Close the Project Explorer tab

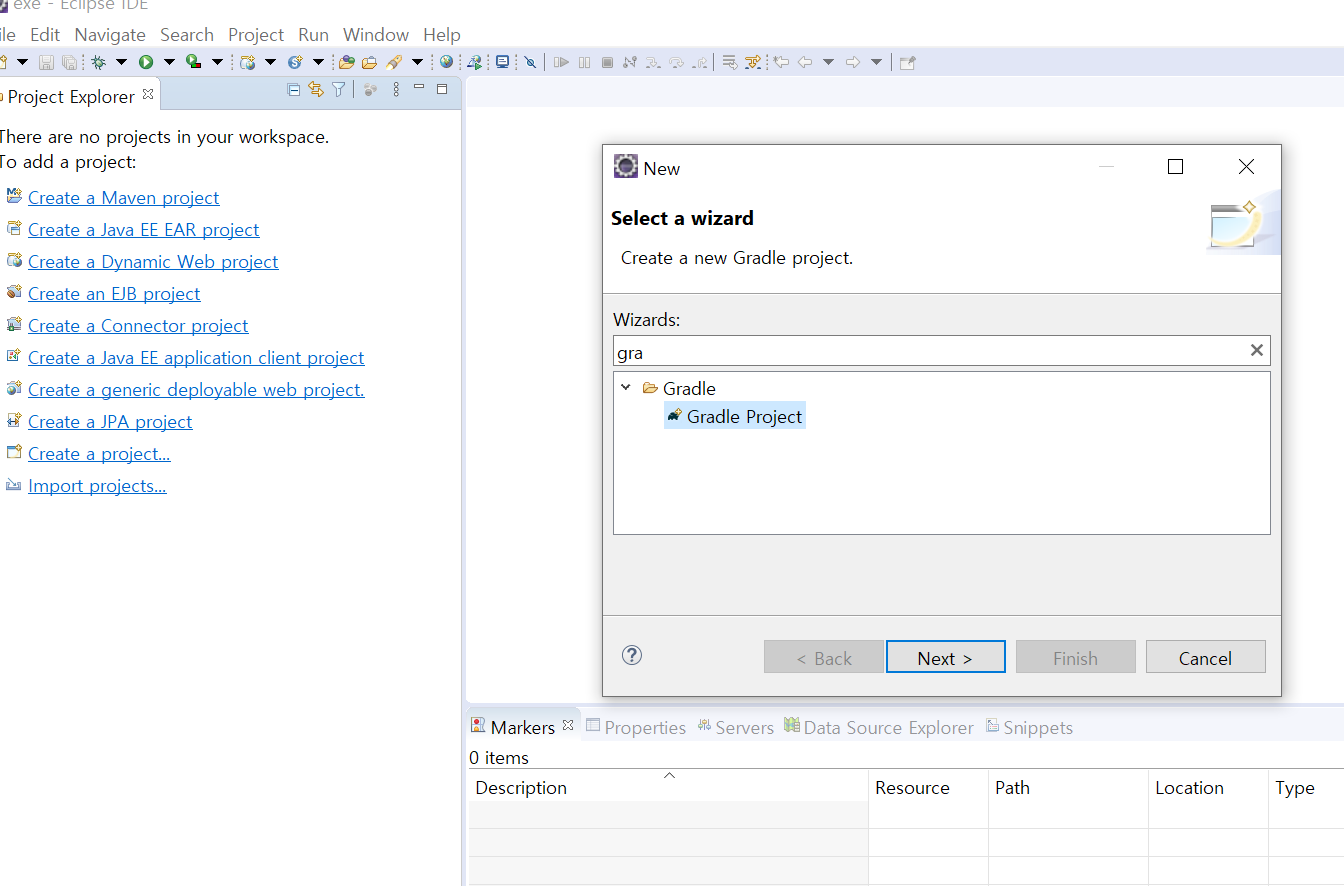[148, 94]
